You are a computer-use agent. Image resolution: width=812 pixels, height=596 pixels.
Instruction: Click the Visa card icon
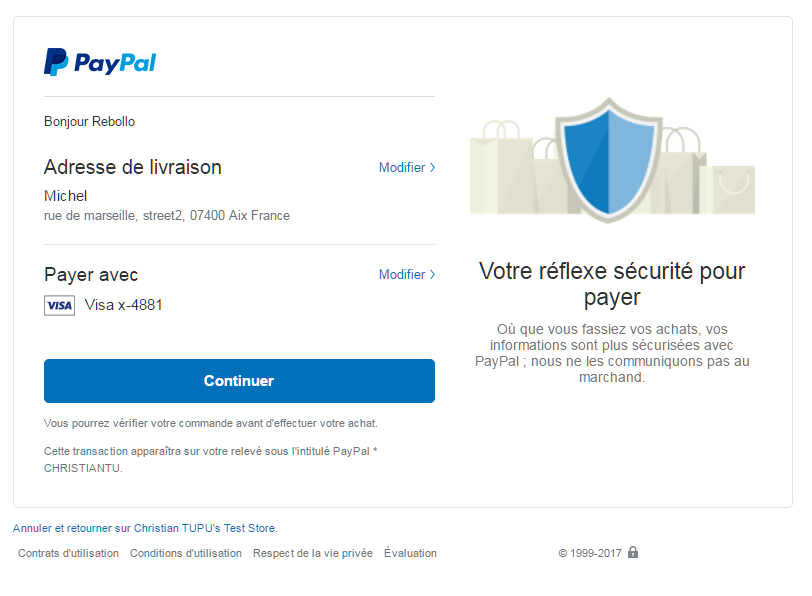pos(59,305)
